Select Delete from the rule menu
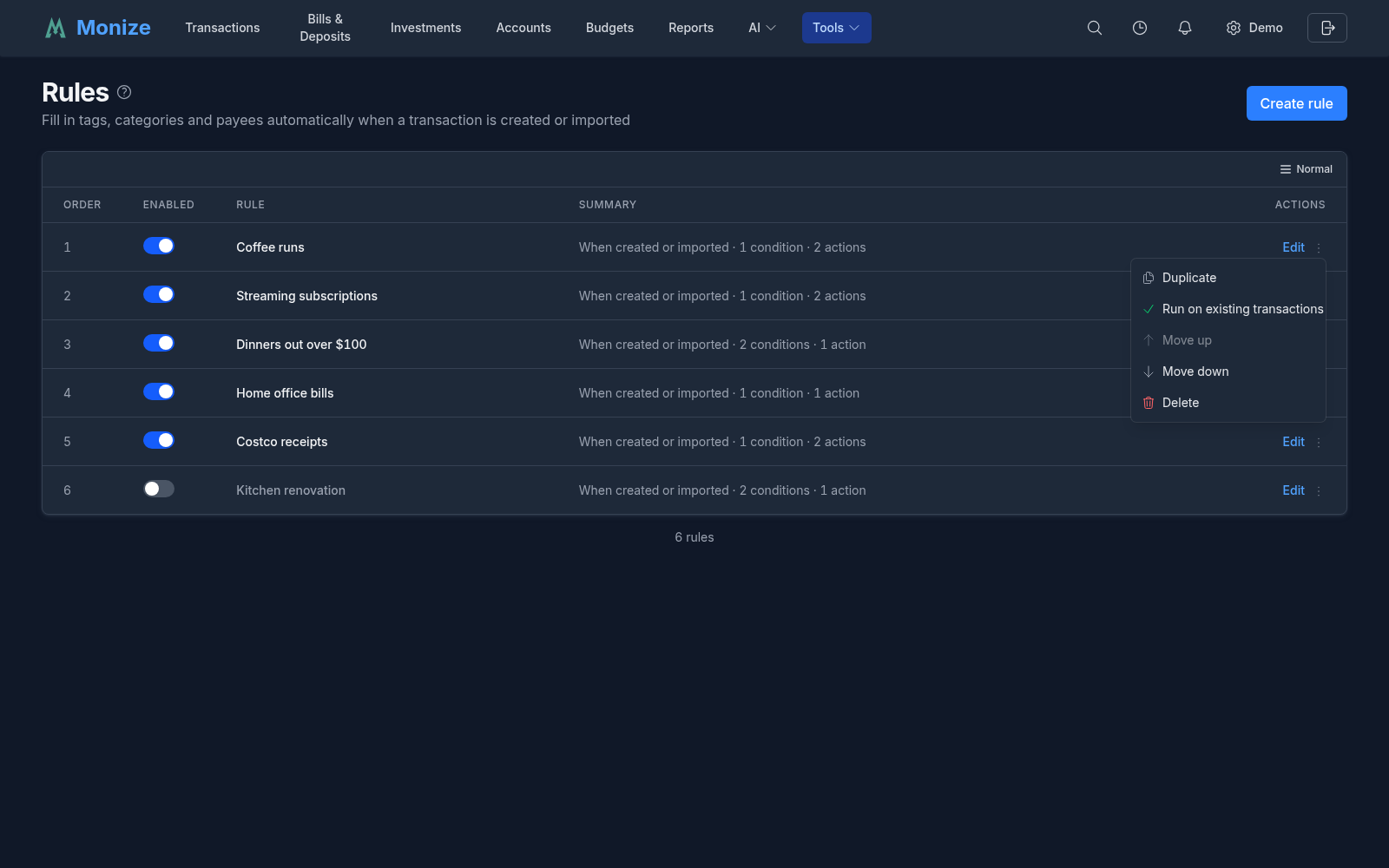The image size is (1389, 868). [1228, 403]
